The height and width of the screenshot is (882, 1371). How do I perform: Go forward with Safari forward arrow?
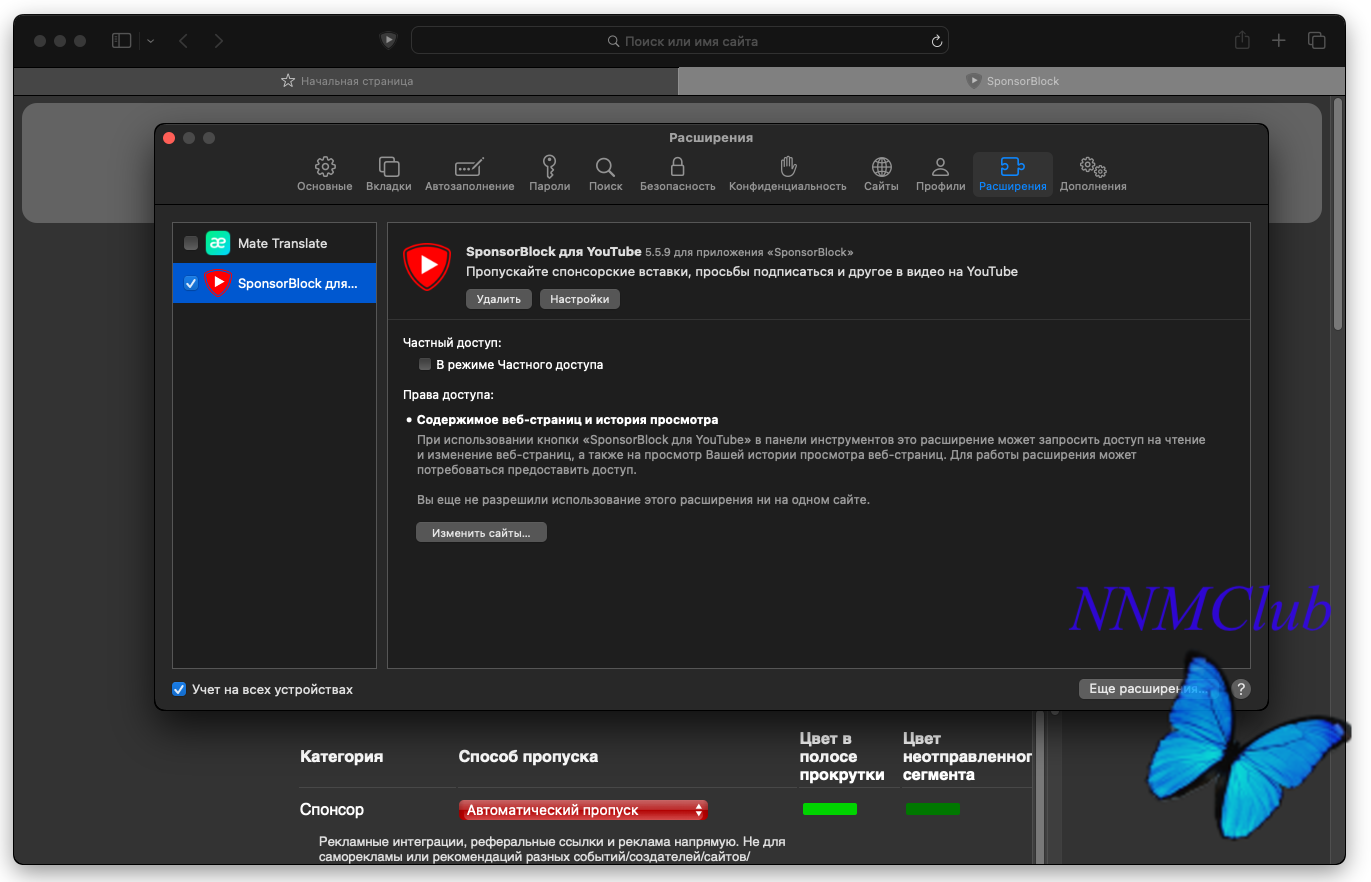(x=218, y=41)
